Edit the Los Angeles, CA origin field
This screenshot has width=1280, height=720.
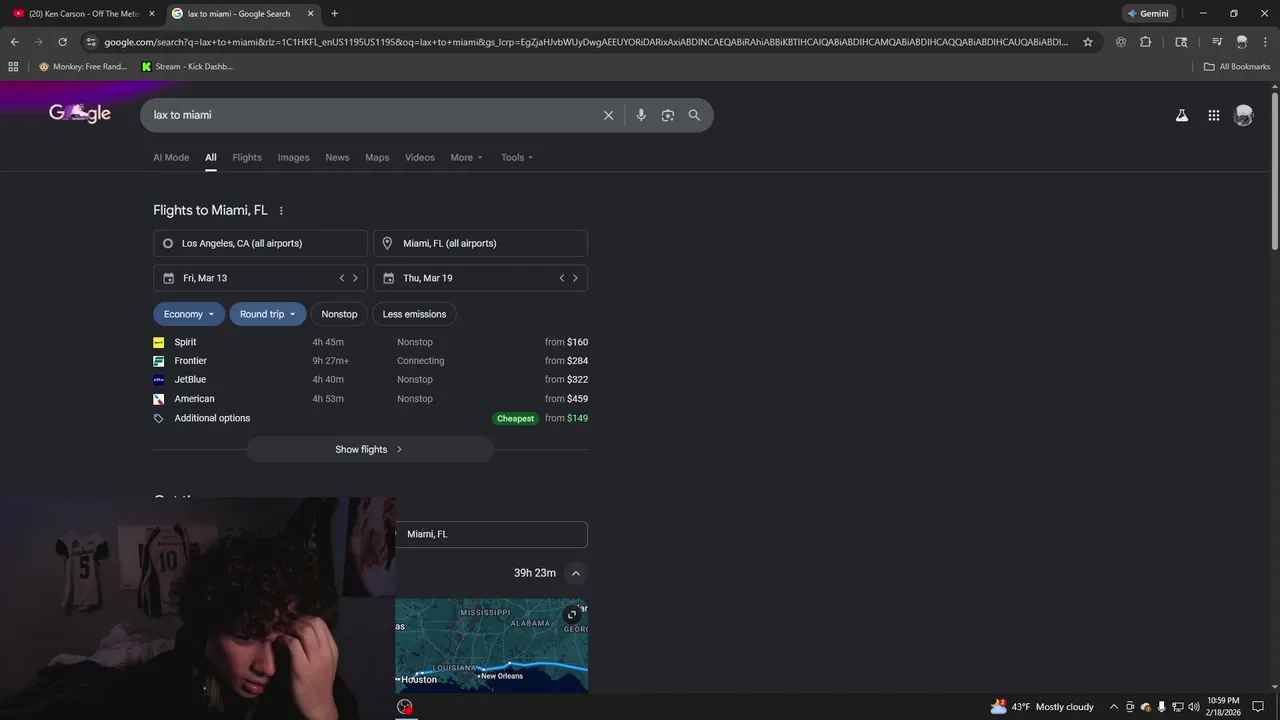260,243
